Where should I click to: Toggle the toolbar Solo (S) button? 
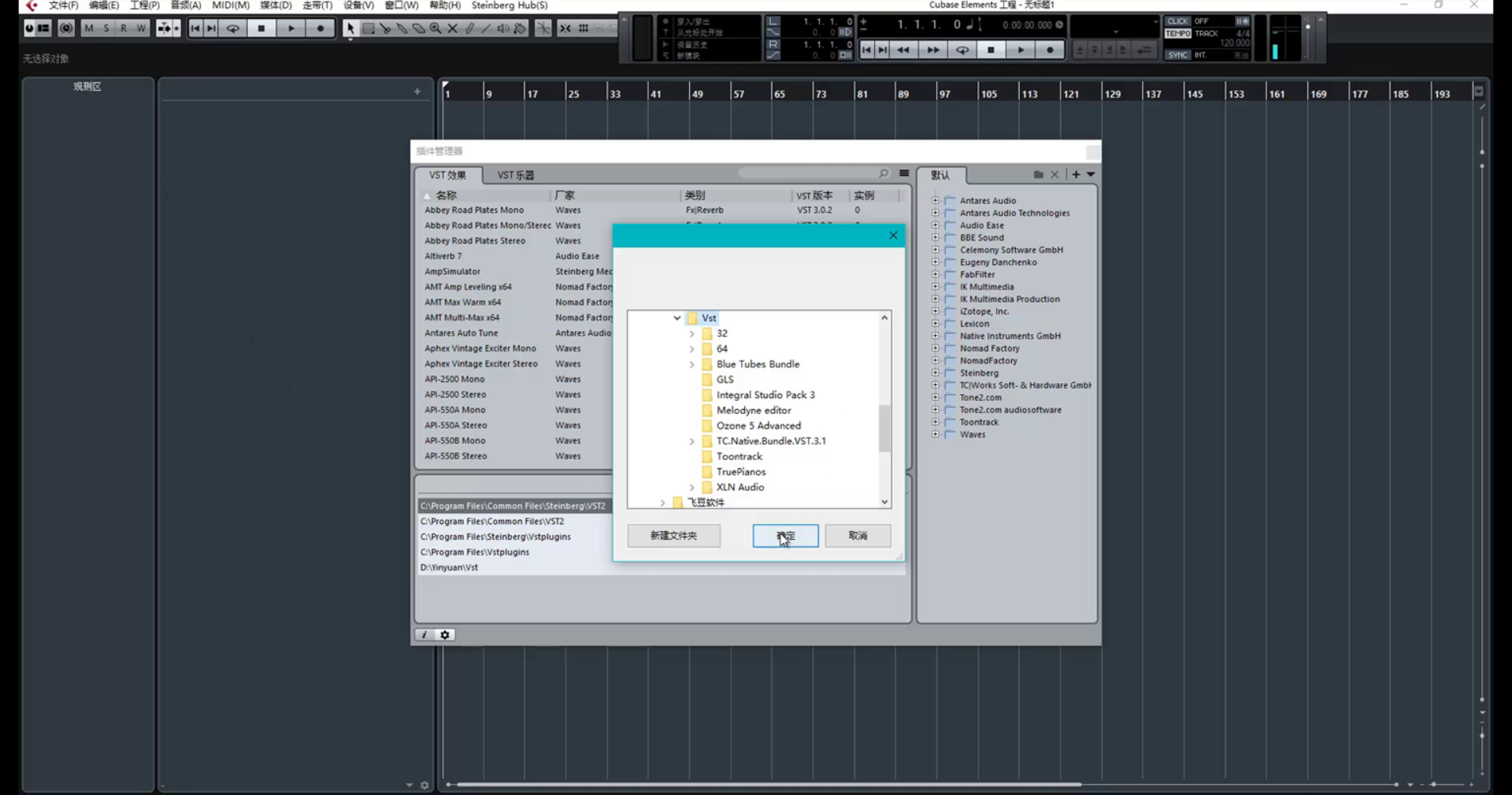click(x=106, y=28)
